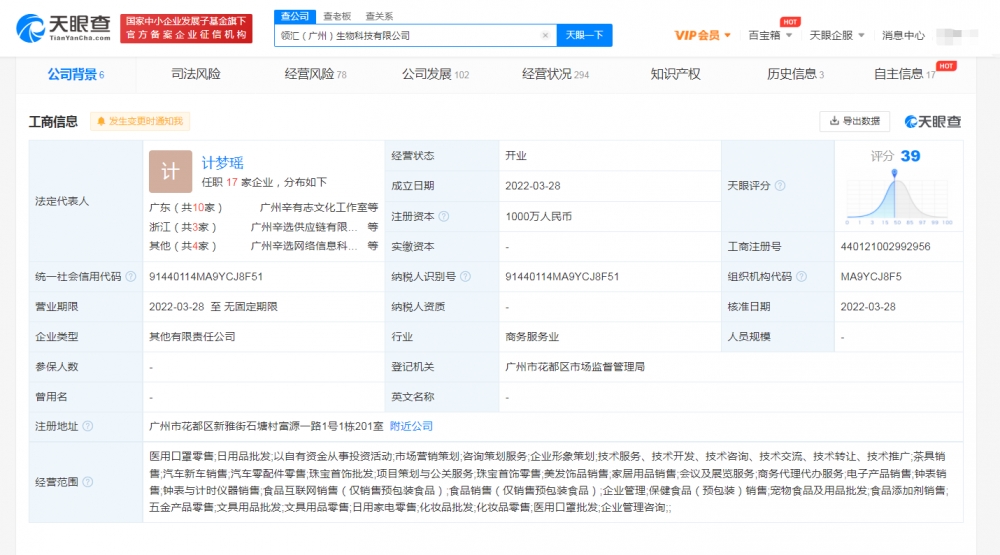Open the 公司背景 tab

click(75, 75)
